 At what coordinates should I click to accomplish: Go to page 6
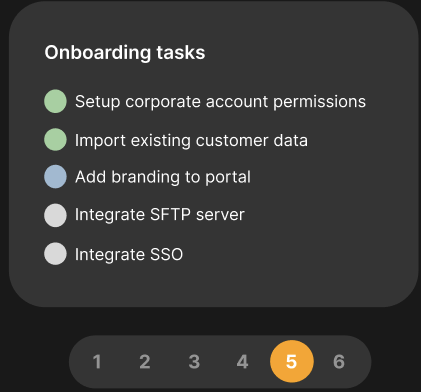pos(339,362)
